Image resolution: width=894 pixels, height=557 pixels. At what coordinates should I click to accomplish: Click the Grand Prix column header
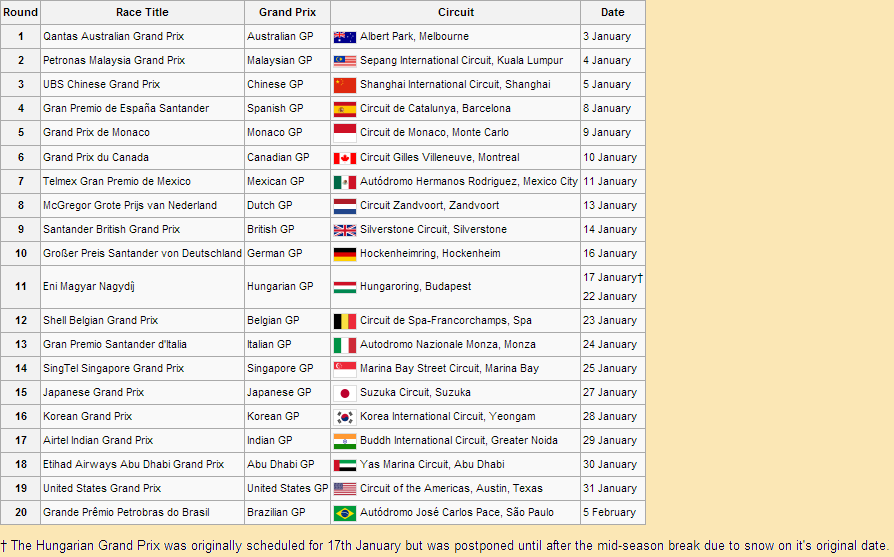[287, 12]
